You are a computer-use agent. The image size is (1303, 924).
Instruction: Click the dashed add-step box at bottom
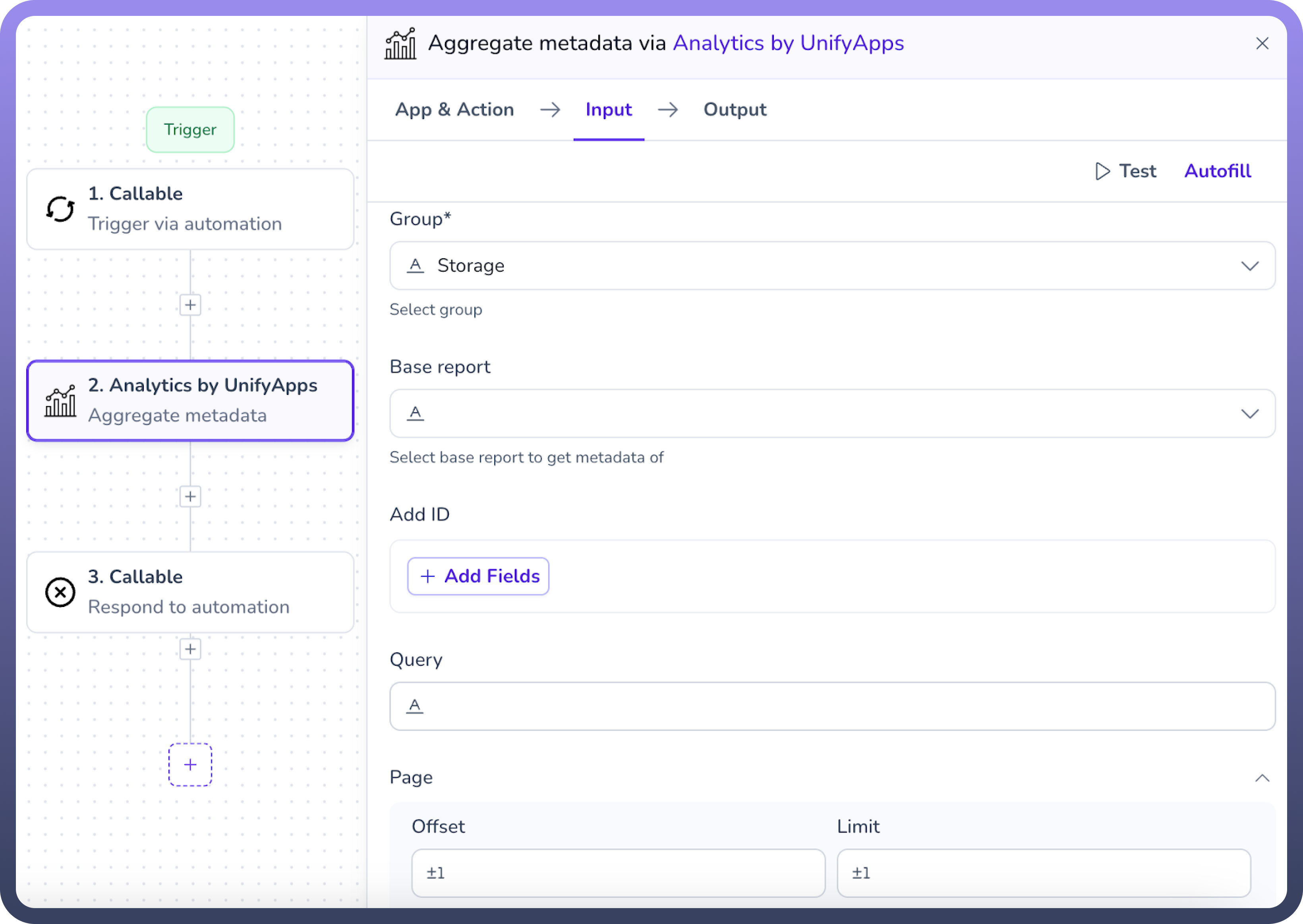[x=190, y=765]
